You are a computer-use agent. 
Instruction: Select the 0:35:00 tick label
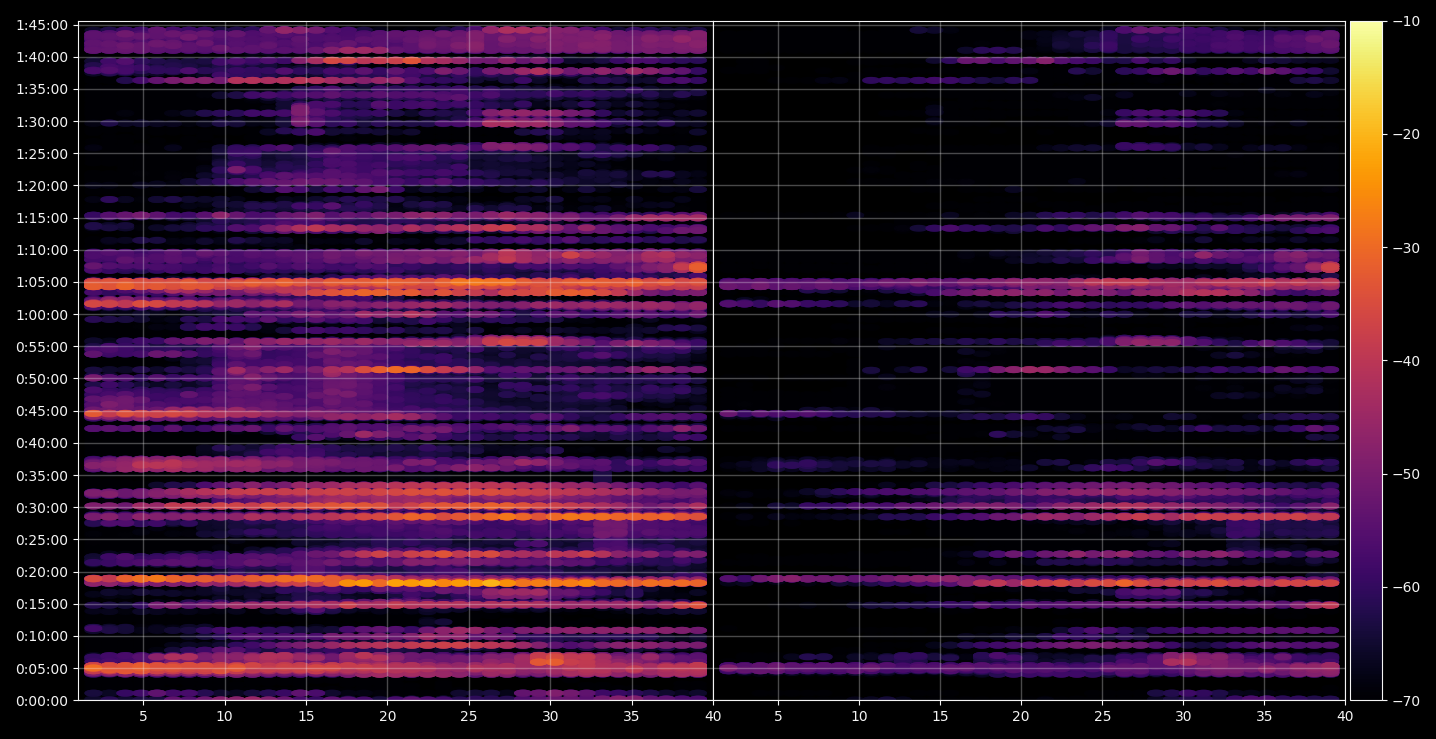point(42,476)
